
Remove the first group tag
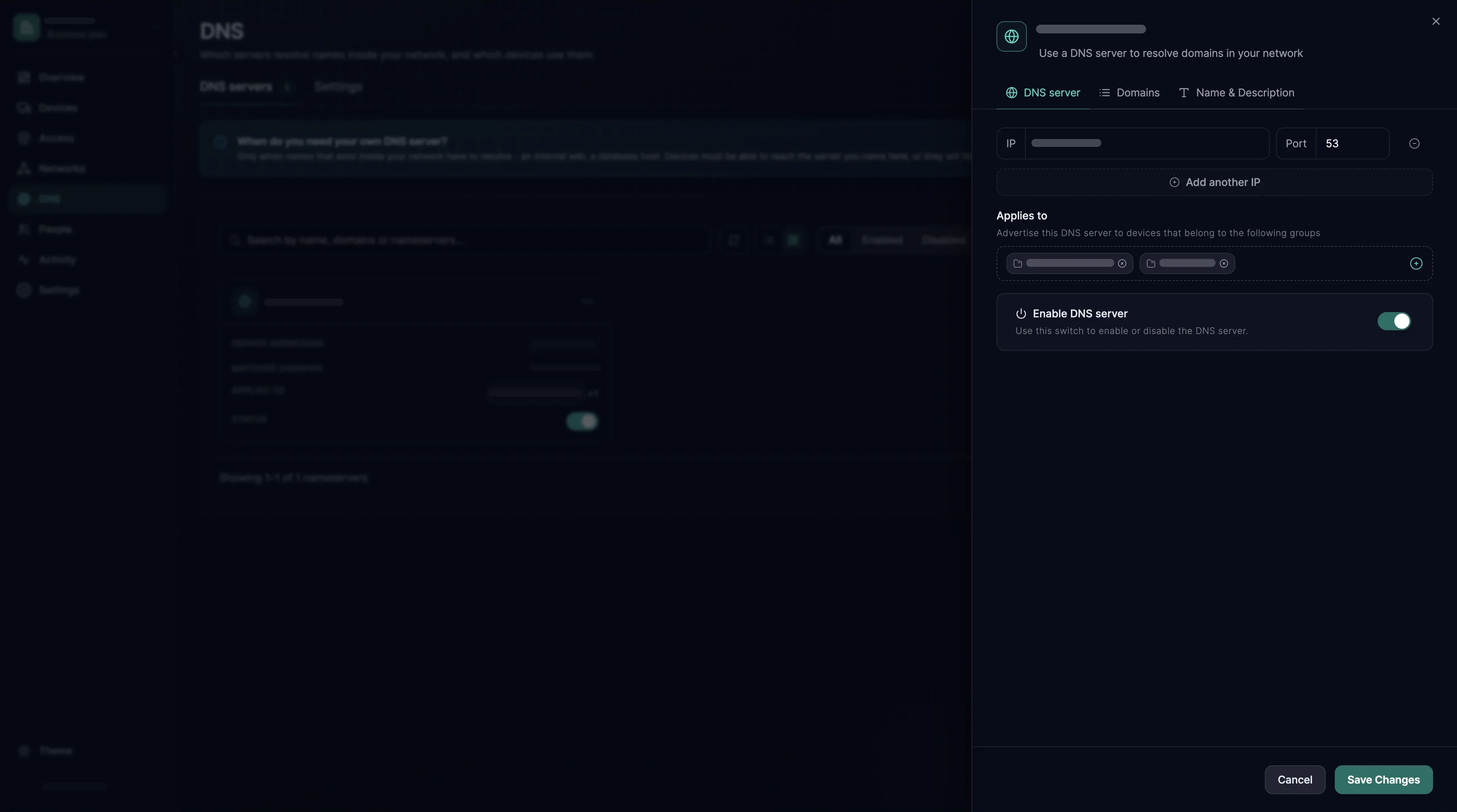[x=1122, y=263]
